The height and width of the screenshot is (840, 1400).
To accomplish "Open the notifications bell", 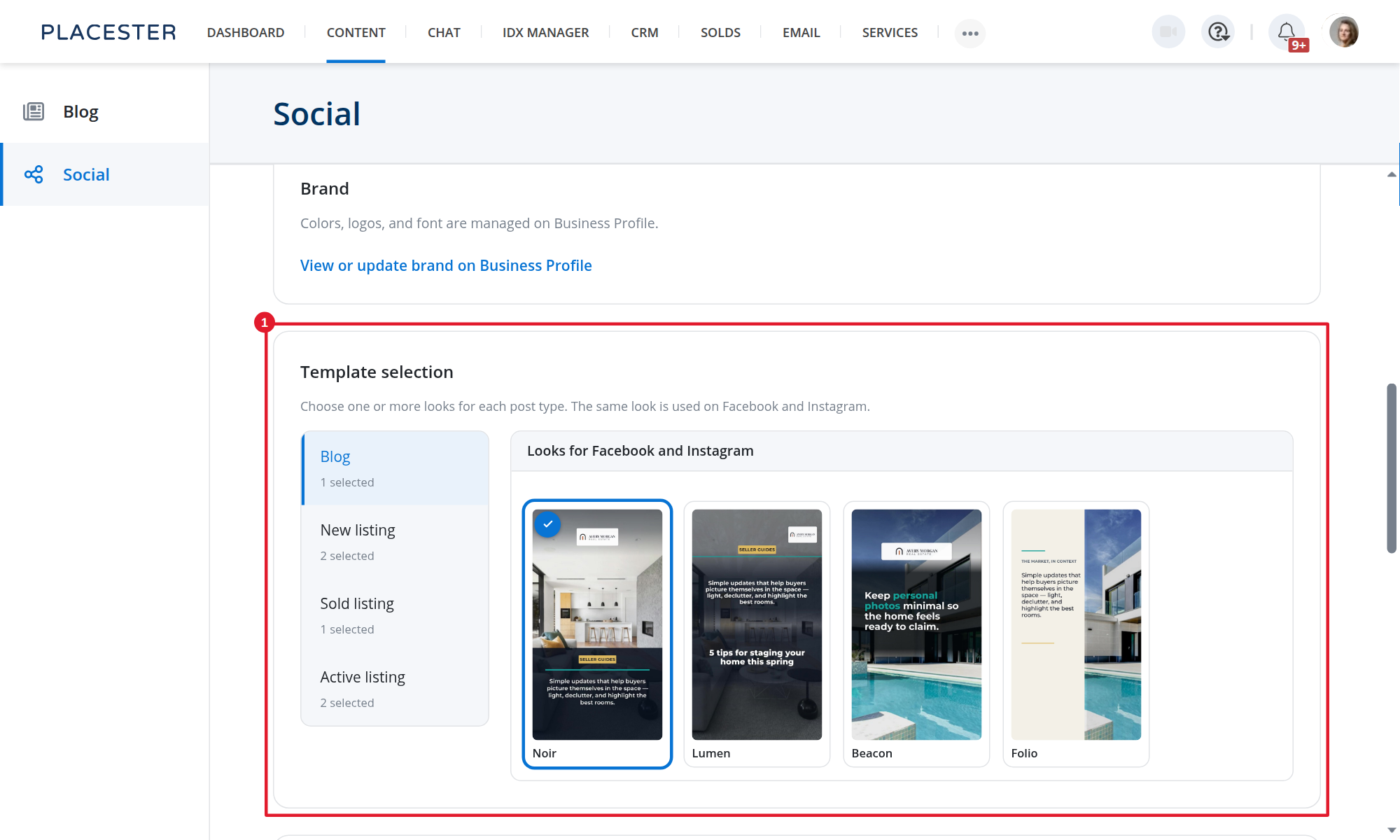I will (x=1287, y=32).
